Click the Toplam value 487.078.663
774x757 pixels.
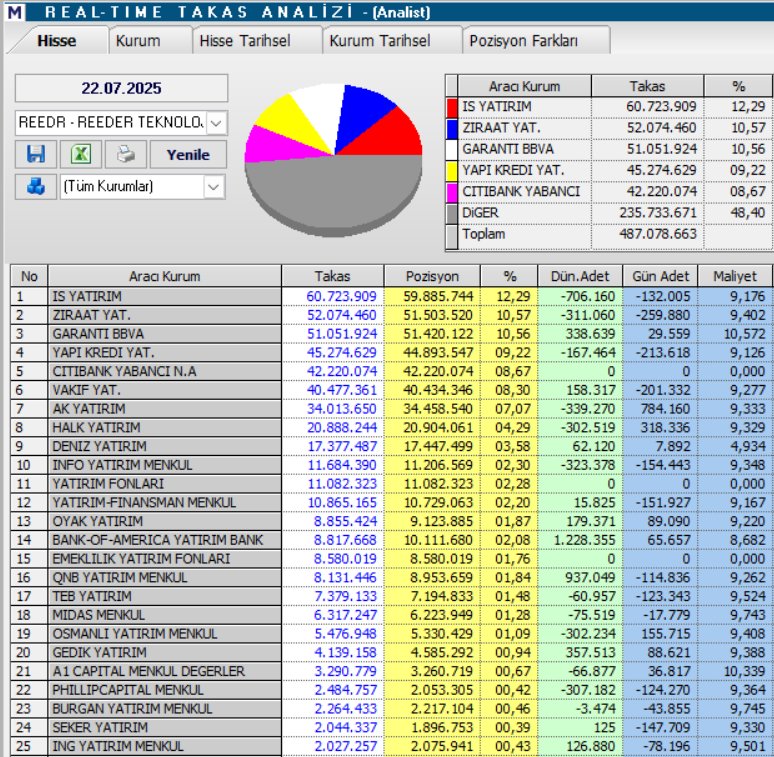(658, 234)
